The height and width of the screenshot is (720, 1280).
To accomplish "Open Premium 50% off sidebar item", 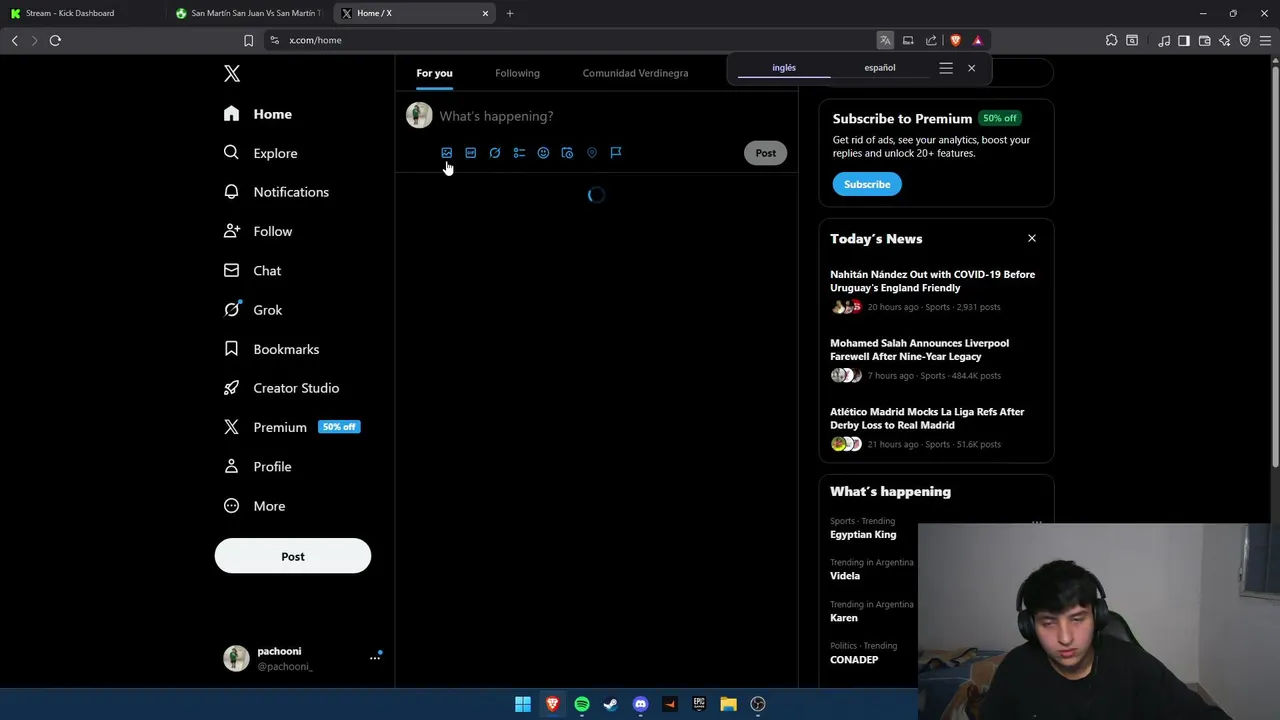I will point(292,427).
